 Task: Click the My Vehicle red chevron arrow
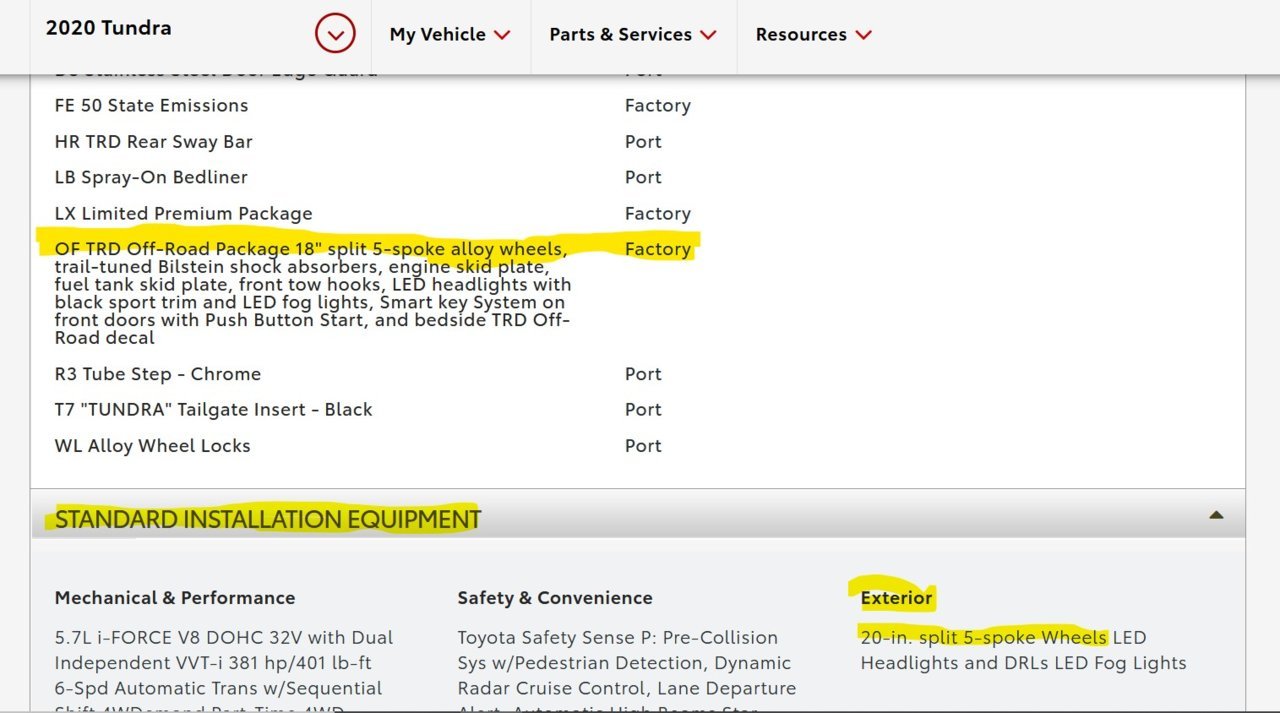pyautogui.click(x=502, y=35)
